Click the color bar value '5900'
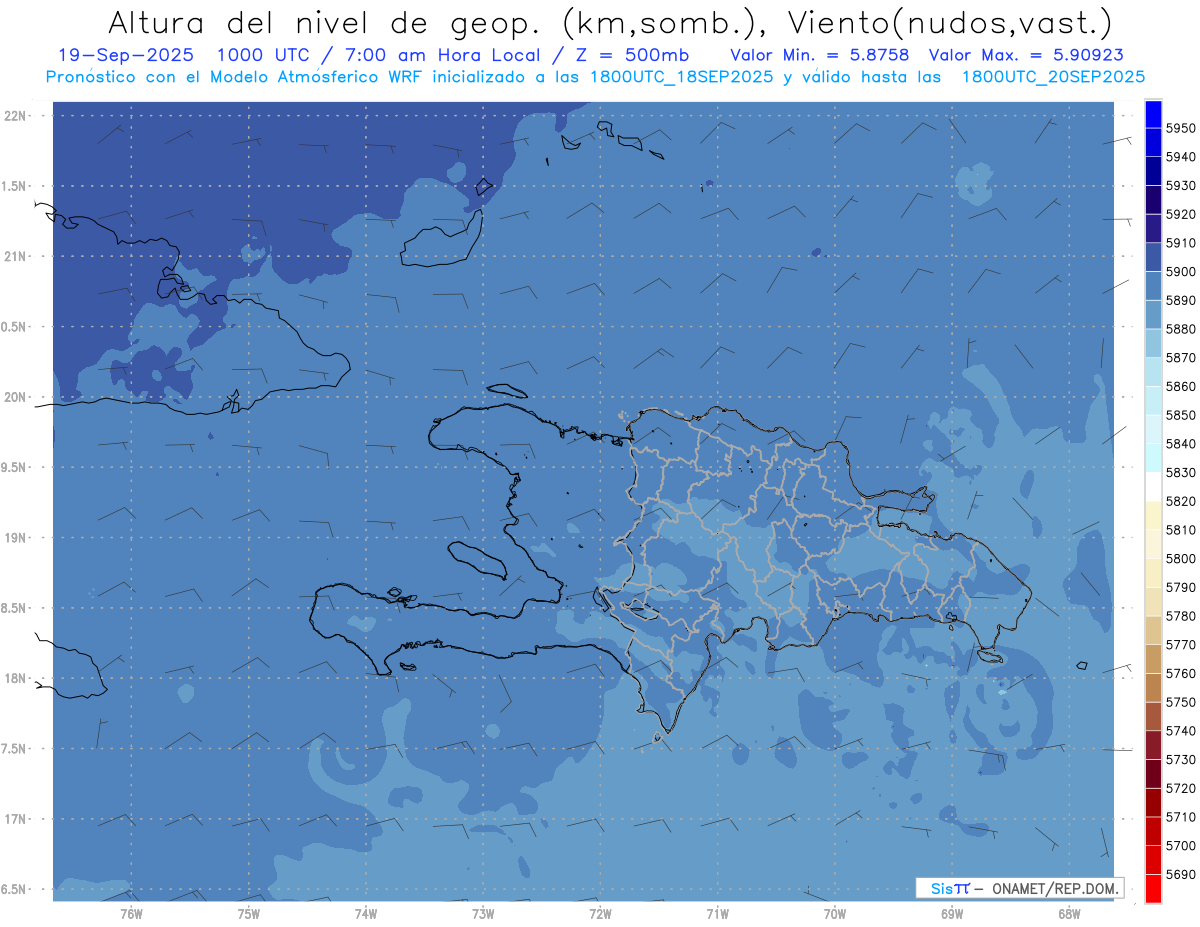This screenshot has width=1200, height=927. [x=1181, y=272]
